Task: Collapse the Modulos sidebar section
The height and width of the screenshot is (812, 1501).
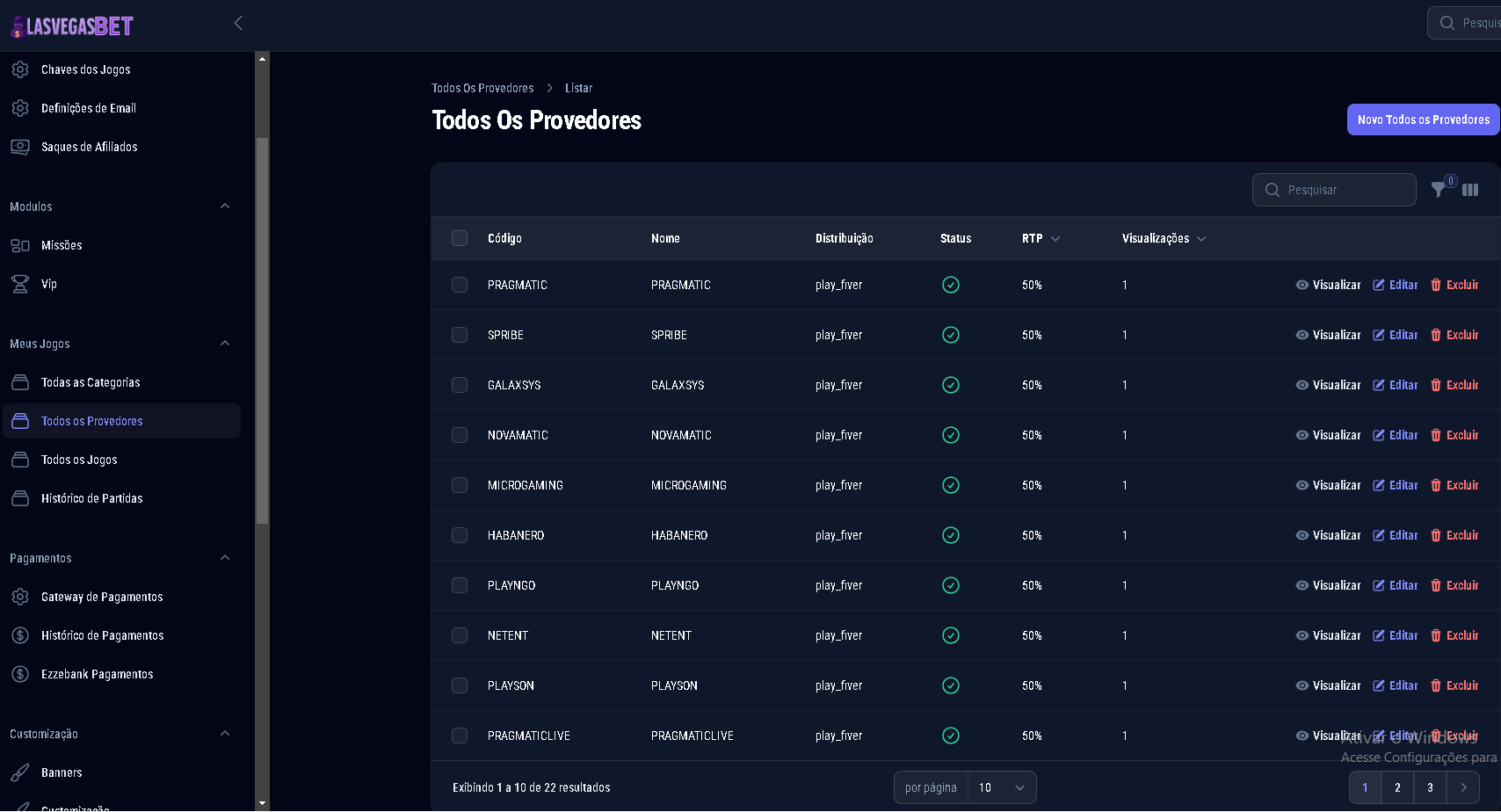Action: pyautogui.click(x=225, y=207)
